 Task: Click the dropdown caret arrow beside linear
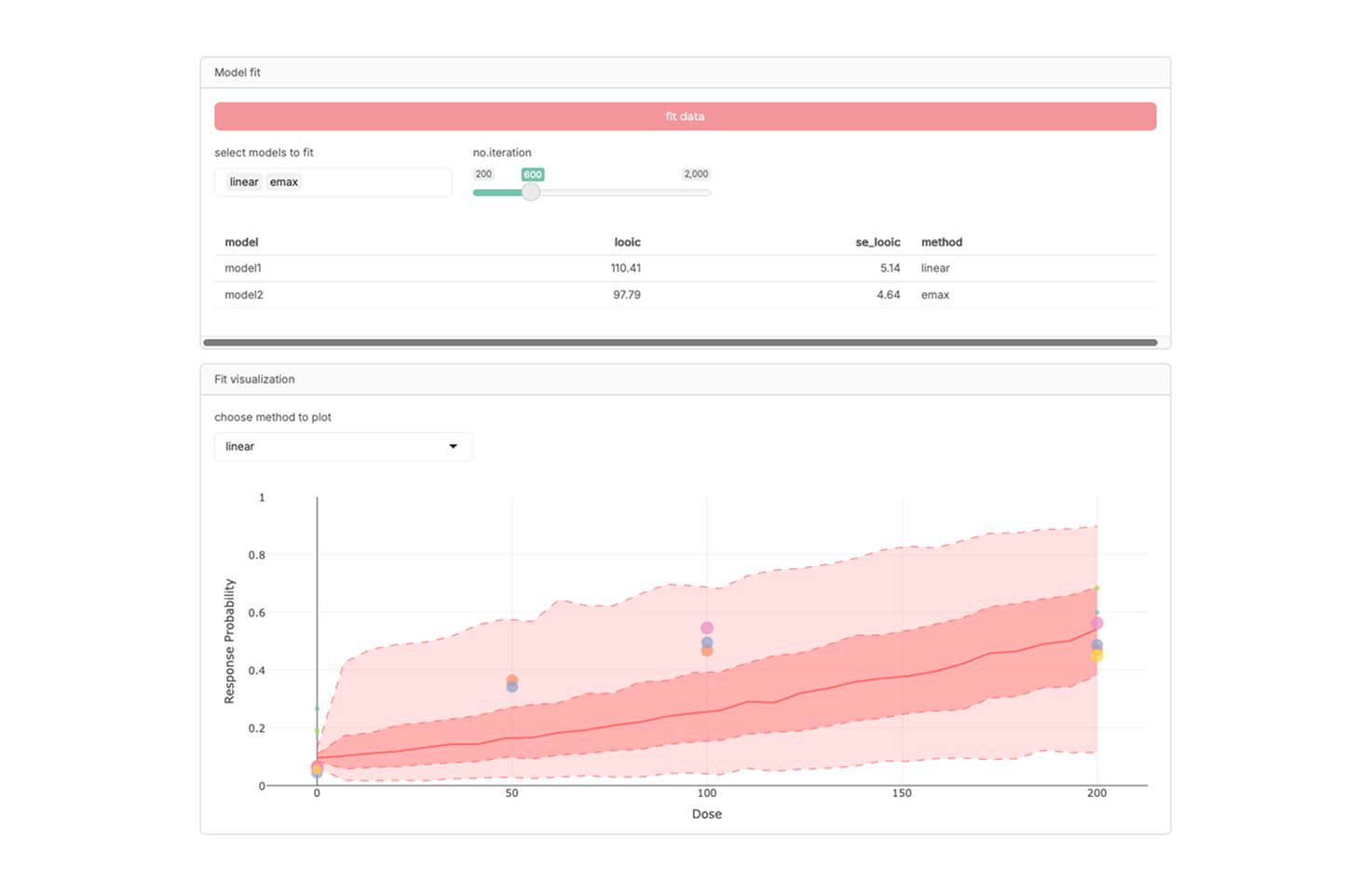pos(454,447)
